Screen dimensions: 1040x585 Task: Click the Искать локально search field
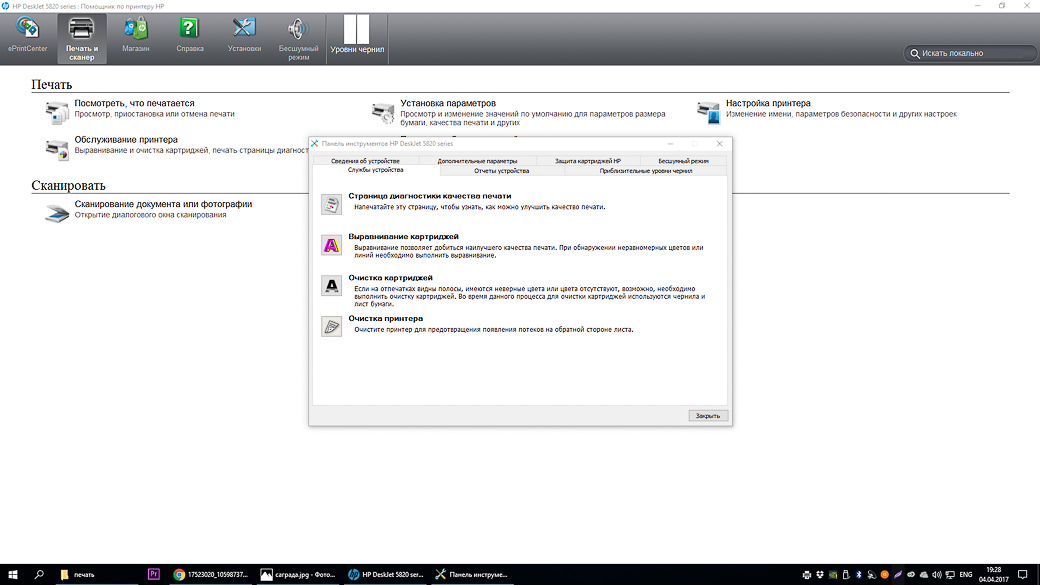coord(971,53)
